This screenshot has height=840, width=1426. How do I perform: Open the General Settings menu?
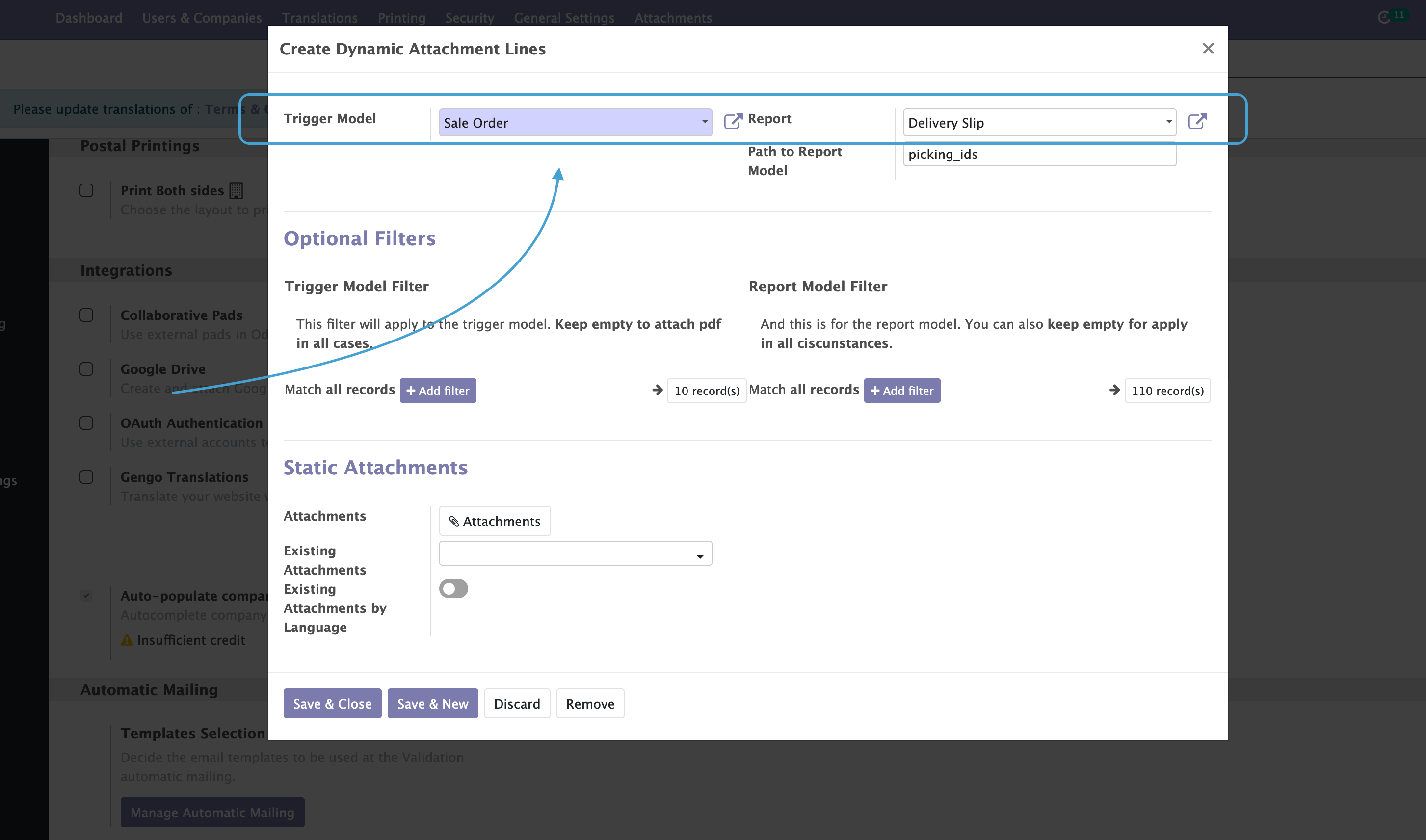click(x=564, y=18)
